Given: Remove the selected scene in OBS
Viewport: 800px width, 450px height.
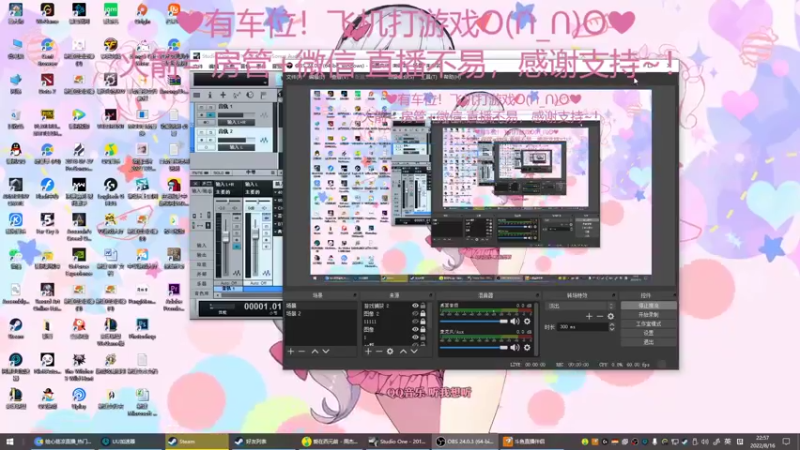Looking at the screenshot, I should coord(302,352).
